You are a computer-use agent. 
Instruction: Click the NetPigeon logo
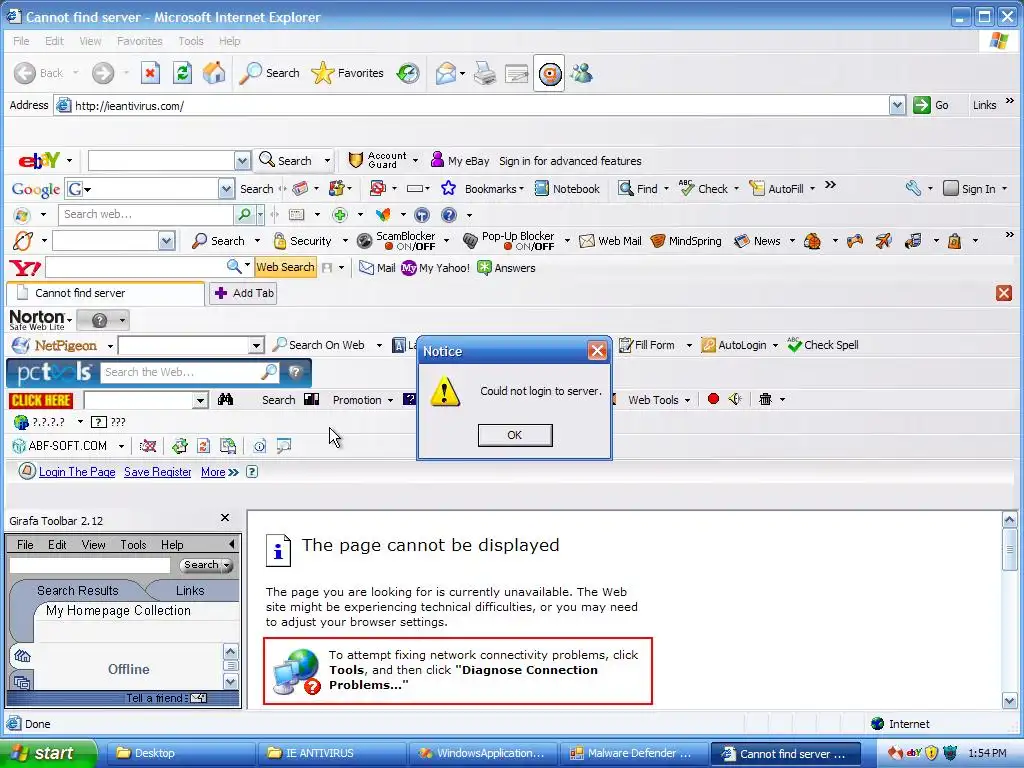click(54, 345)
